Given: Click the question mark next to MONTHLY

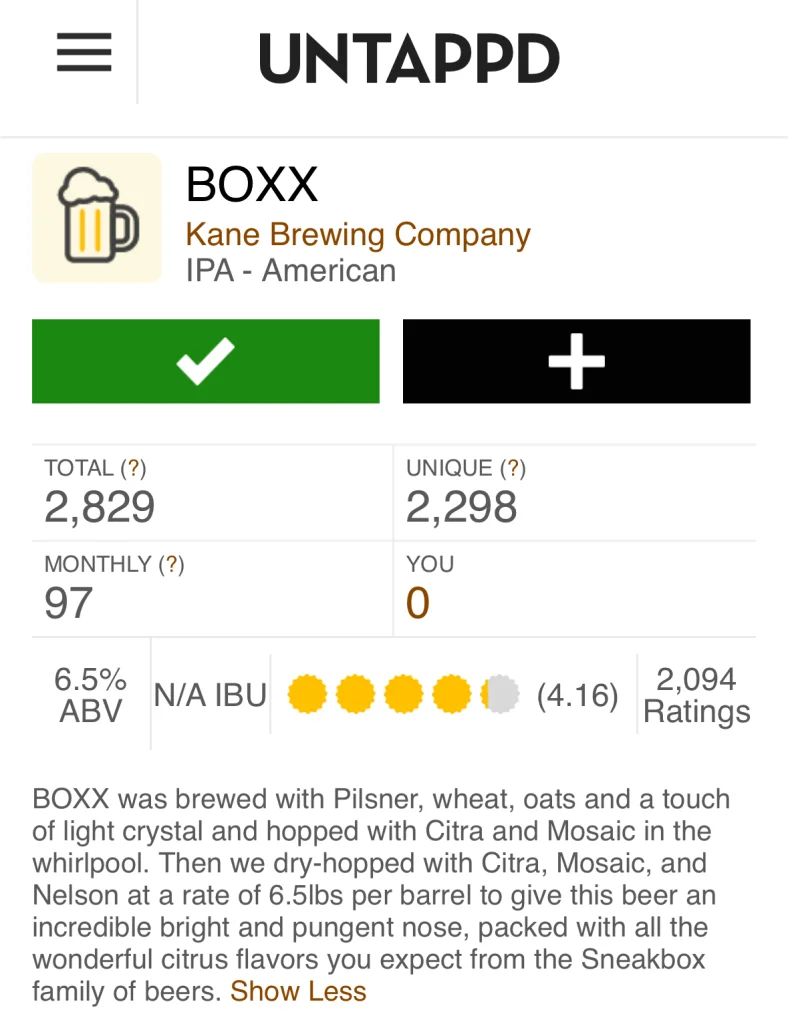Looking at the screenshot, I should click(x=171, y=564).
